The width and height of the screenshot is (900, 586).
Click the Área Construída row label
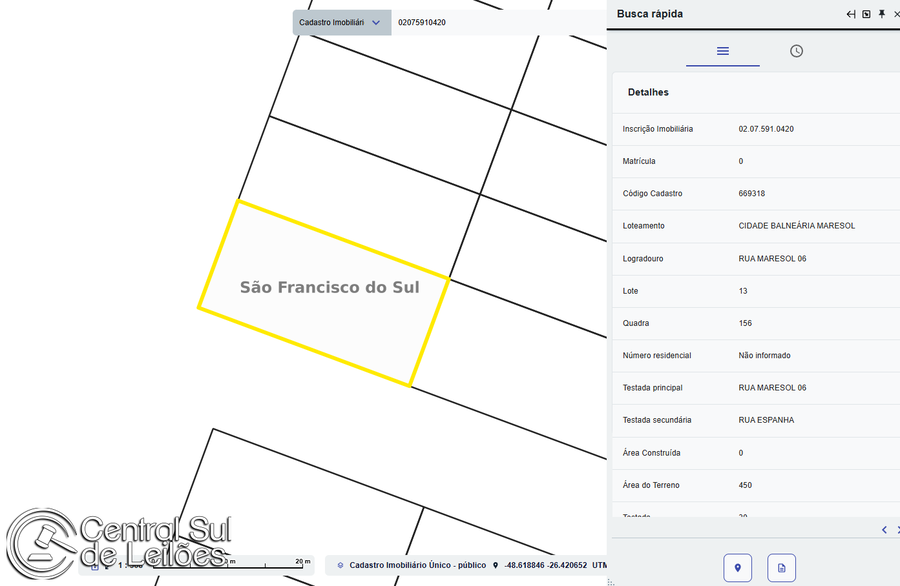[x=651, y=453]
